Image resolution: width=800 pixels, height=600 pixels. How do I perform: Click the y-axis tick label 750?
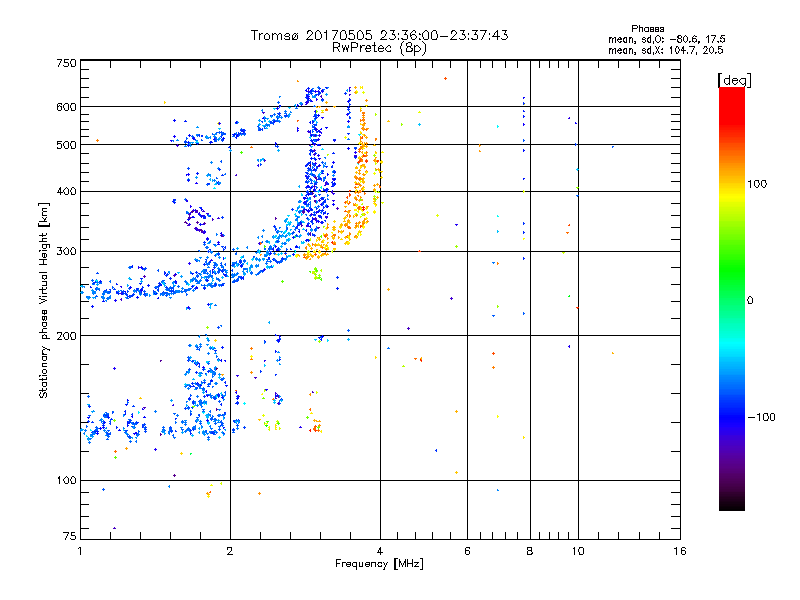click(x=66, y=63)
